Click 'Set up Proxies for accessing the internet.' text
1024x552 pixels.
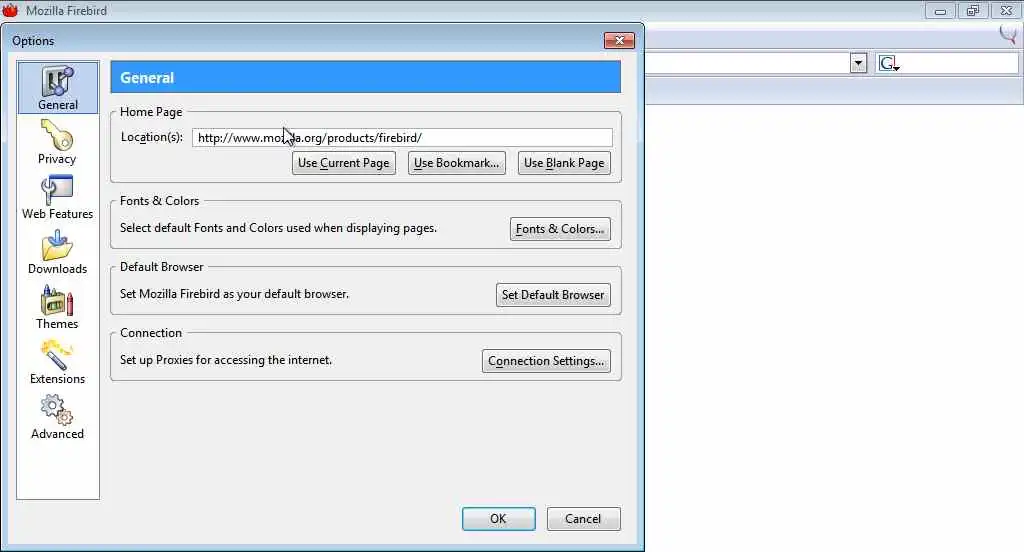pos(226,360)
